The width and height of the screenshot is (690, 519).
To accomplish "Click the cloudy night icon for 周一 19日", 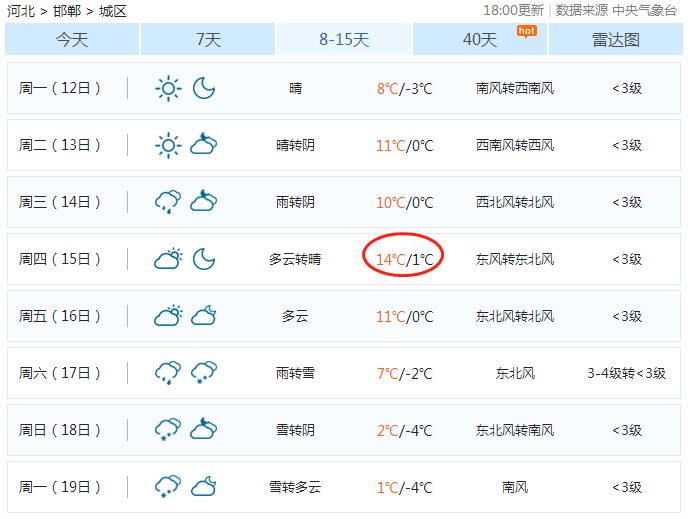I will pos(204,486).
